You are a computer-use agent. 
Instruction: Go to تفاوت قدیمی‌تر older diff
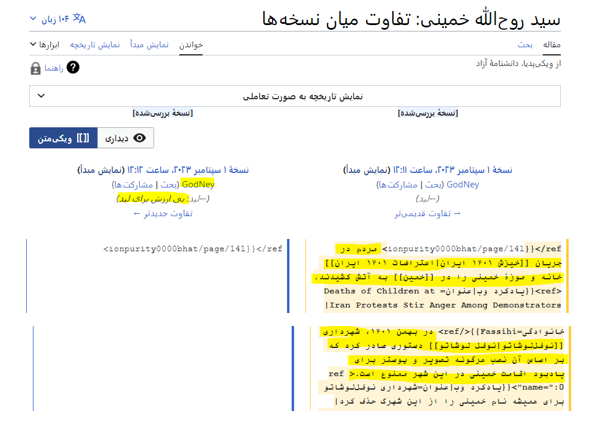pyautogui.click(x=427, y=214)
